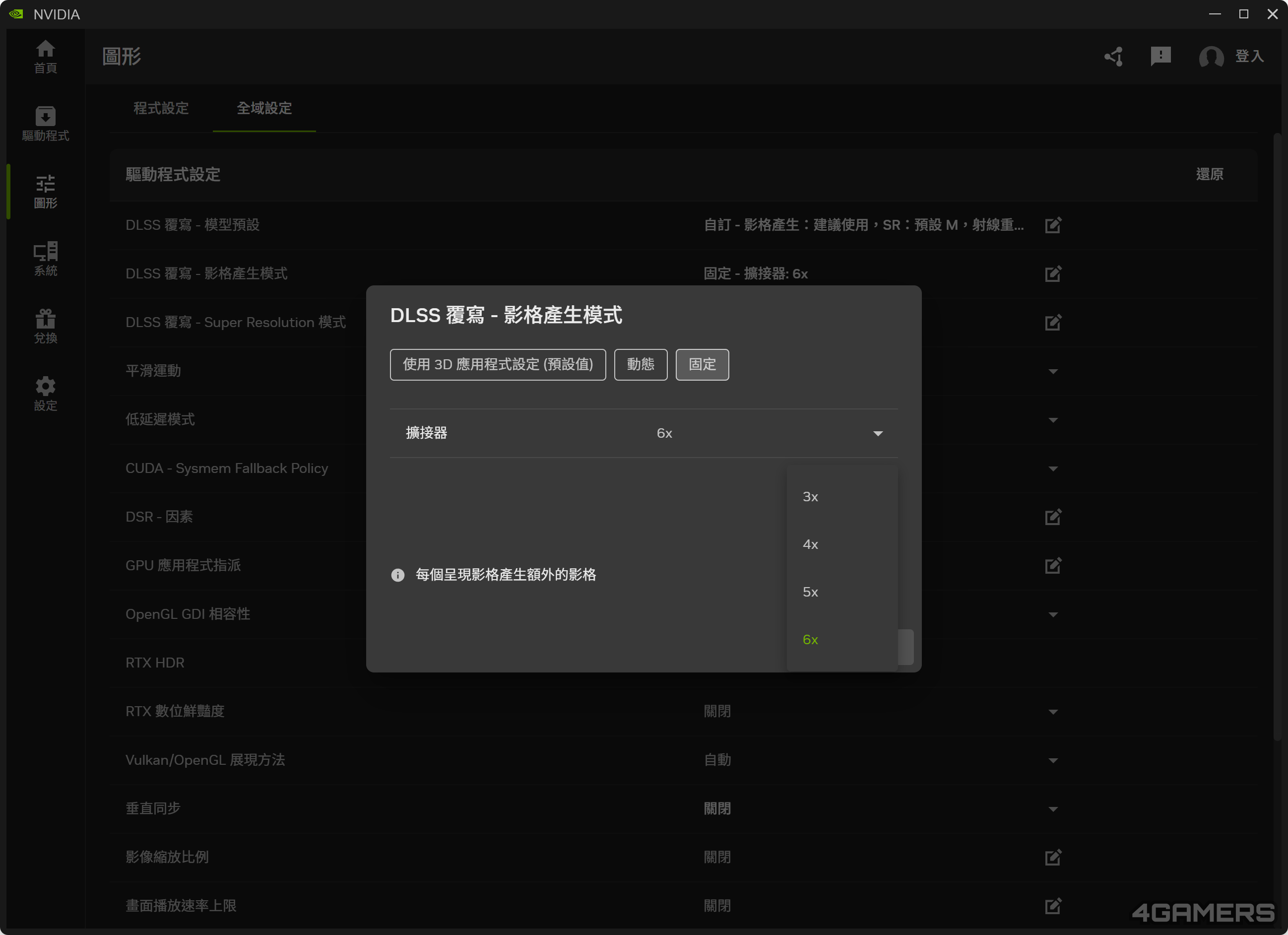
Task: Open the 驅動程式 drivers section
Action: point(46,124)
